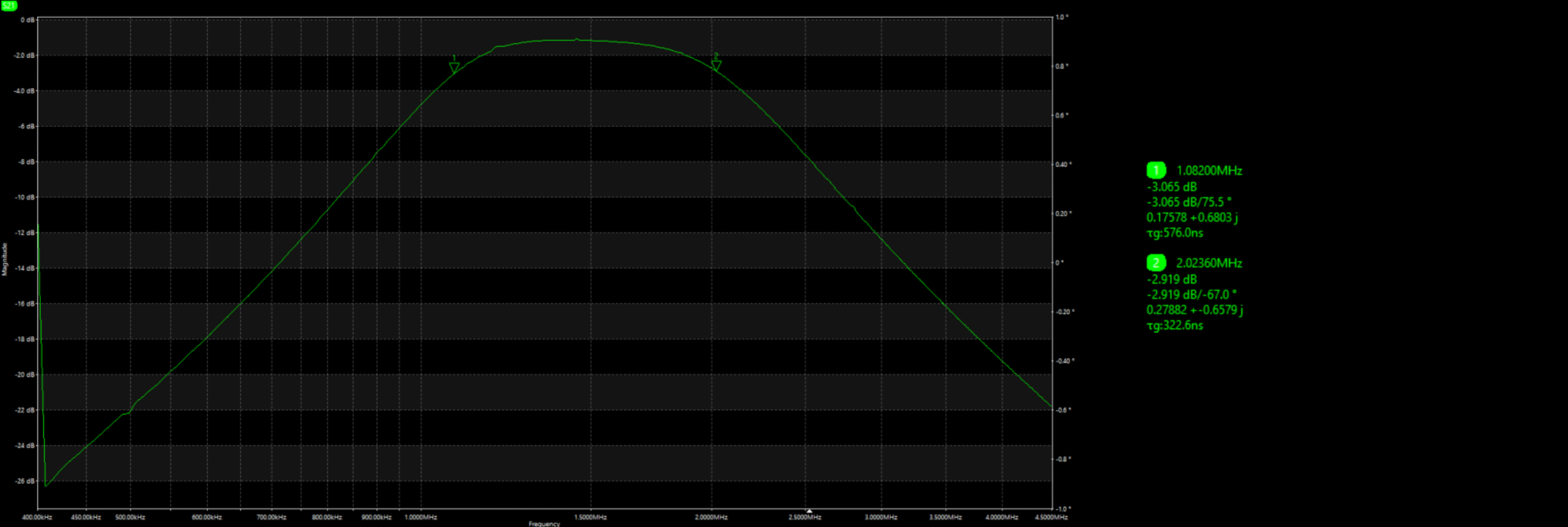Select marker 1 triangle on the trace
This screenshot has height=527, width=1568.
(454, 68)
